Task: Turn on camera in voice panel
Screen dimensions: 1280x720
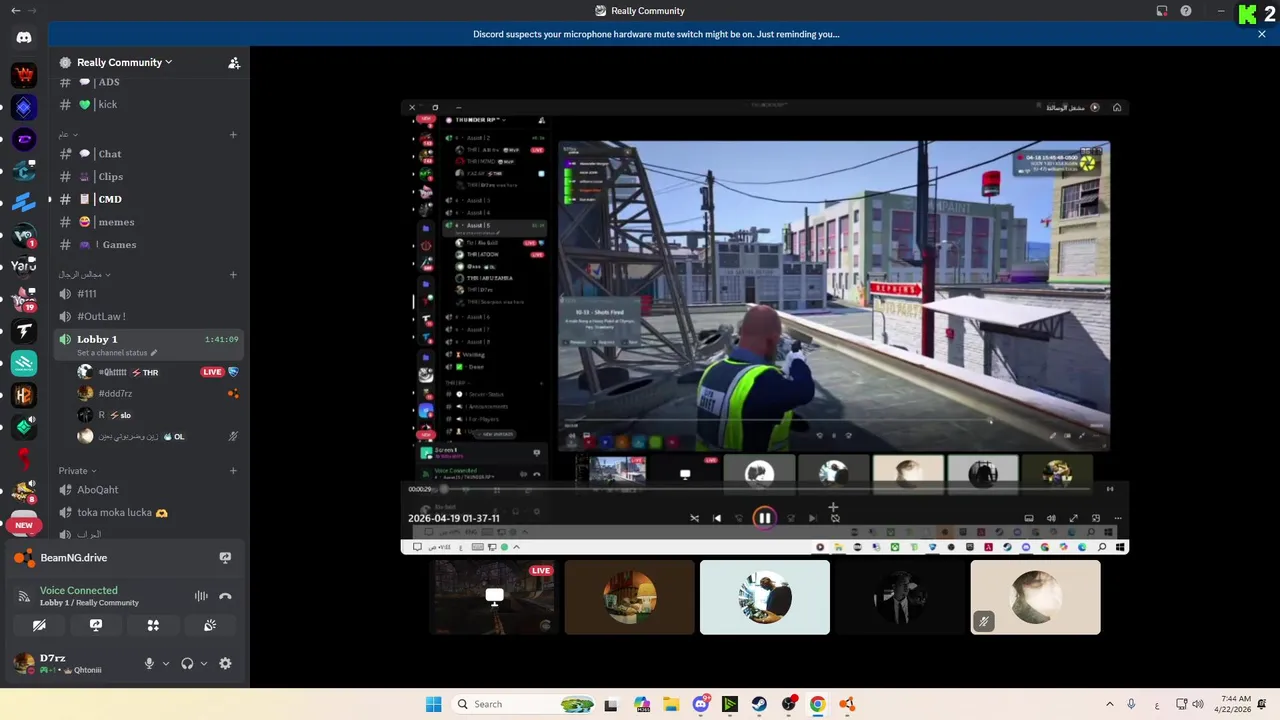Action: 39,625
